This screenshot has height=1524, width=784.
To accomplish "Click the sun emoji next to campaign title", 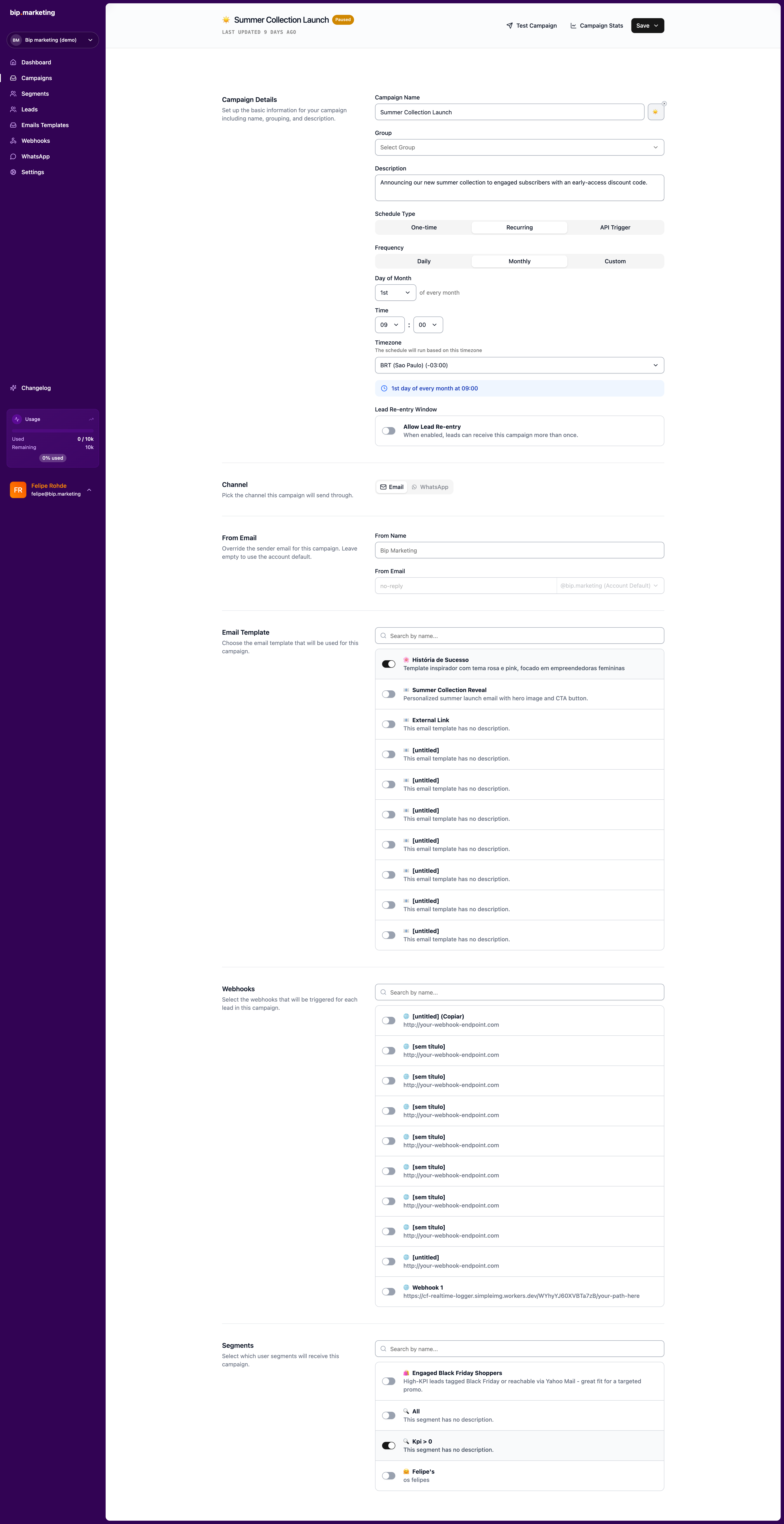I will pos(226,20).
